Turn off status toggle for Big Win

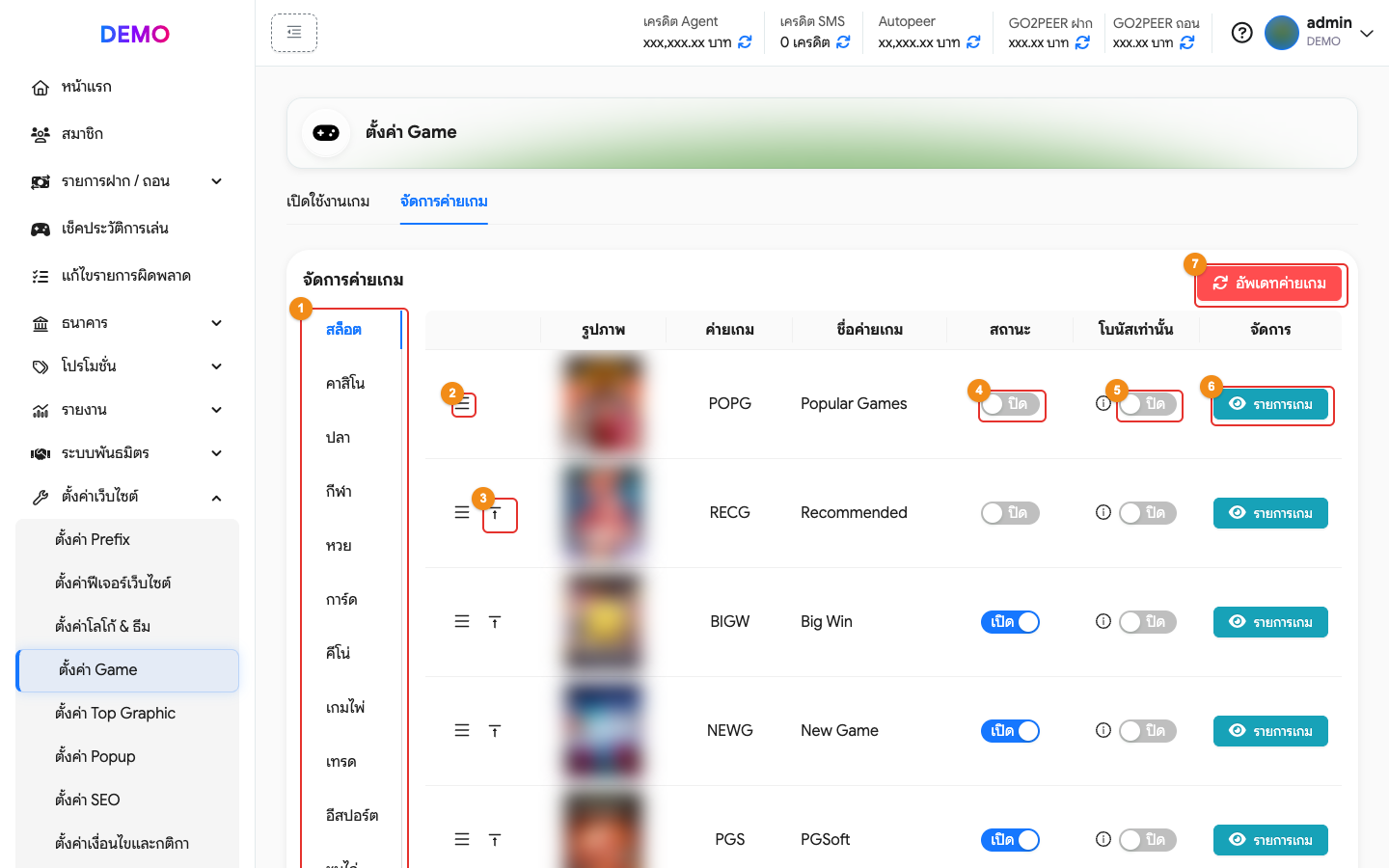click(1010, 622)
